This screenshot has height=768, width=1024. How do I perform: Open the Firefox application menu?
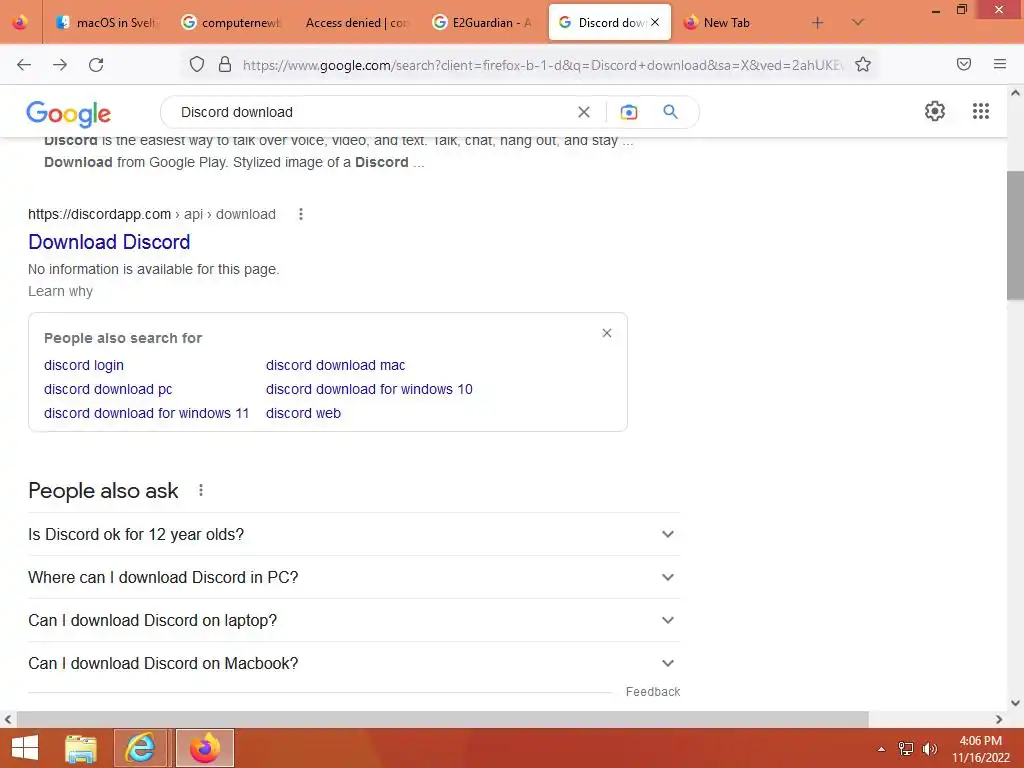pyautogui.click(x=1000, y=64)
